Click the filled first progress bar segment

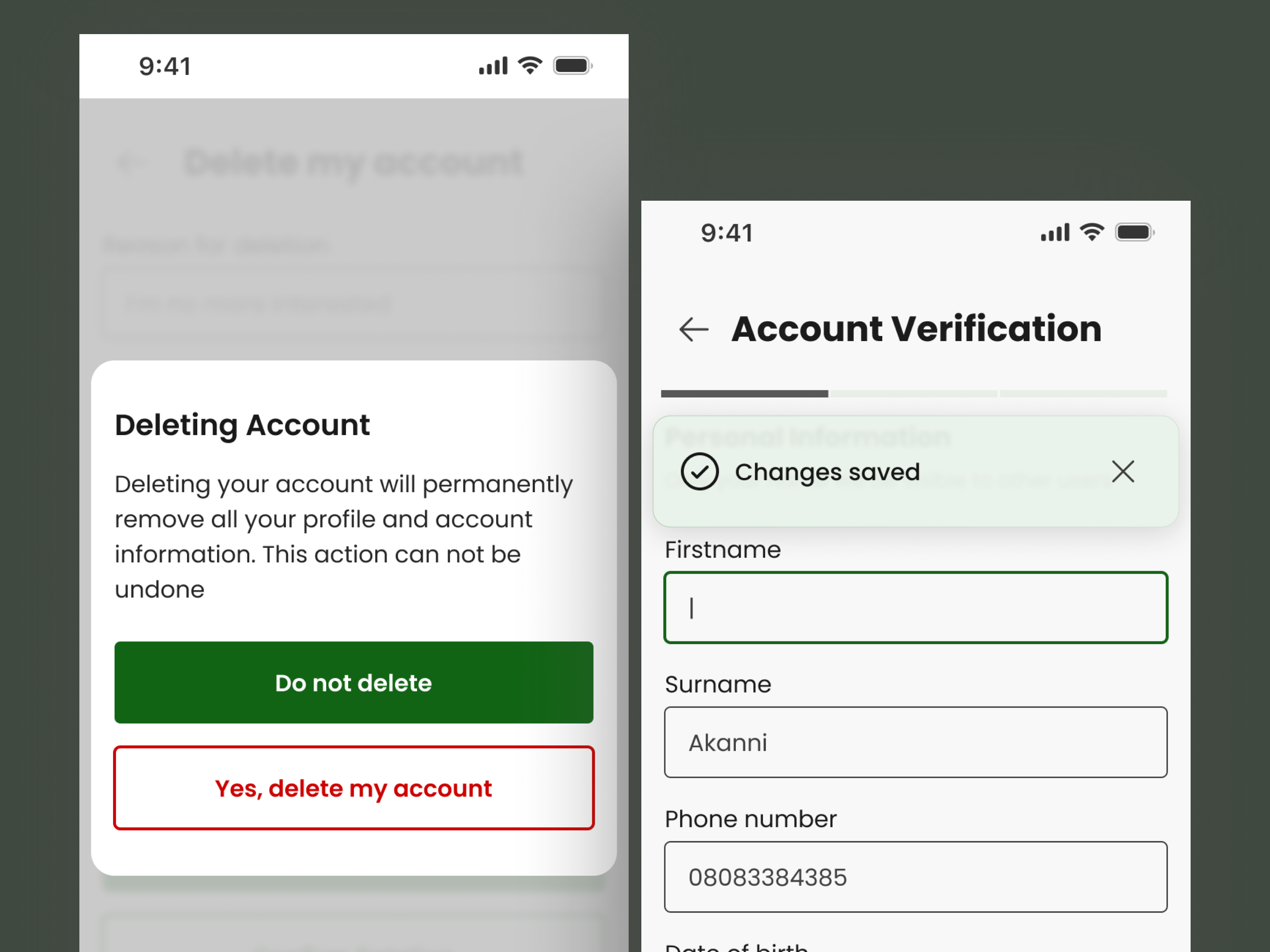coord(743,393)
